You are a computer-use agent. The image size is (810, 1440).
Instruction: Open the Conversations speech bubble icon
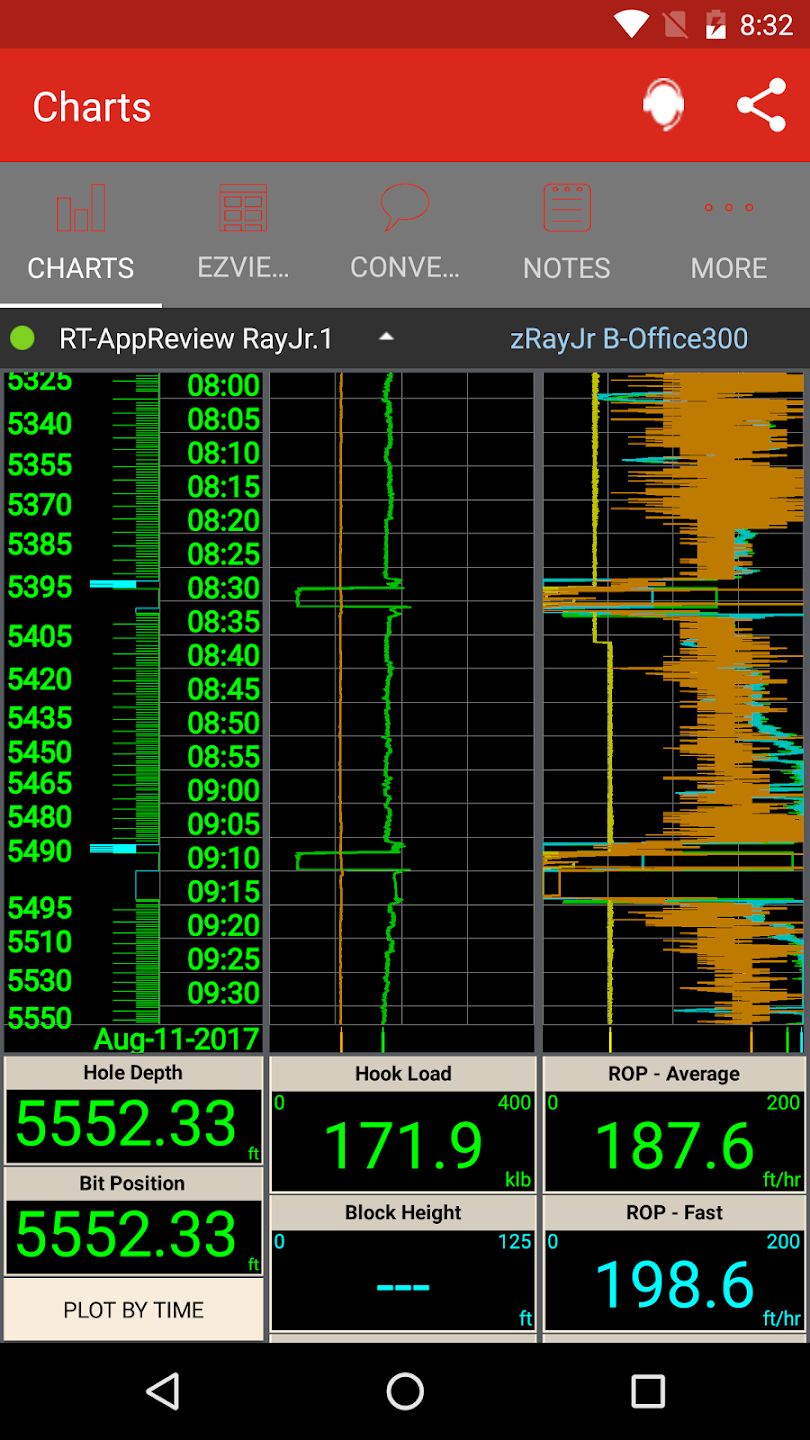[405, 208]
